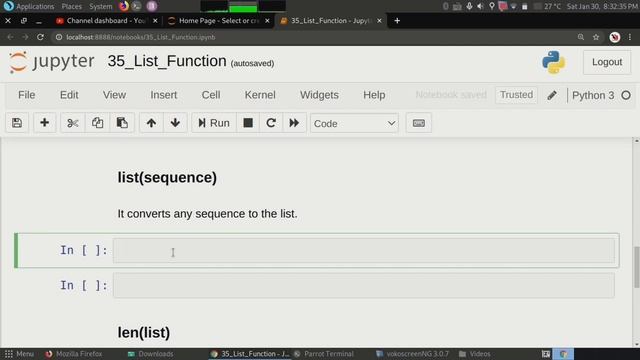Click the Trusted notebook button
Screen dimensions: 640x360
click(516, 95)
